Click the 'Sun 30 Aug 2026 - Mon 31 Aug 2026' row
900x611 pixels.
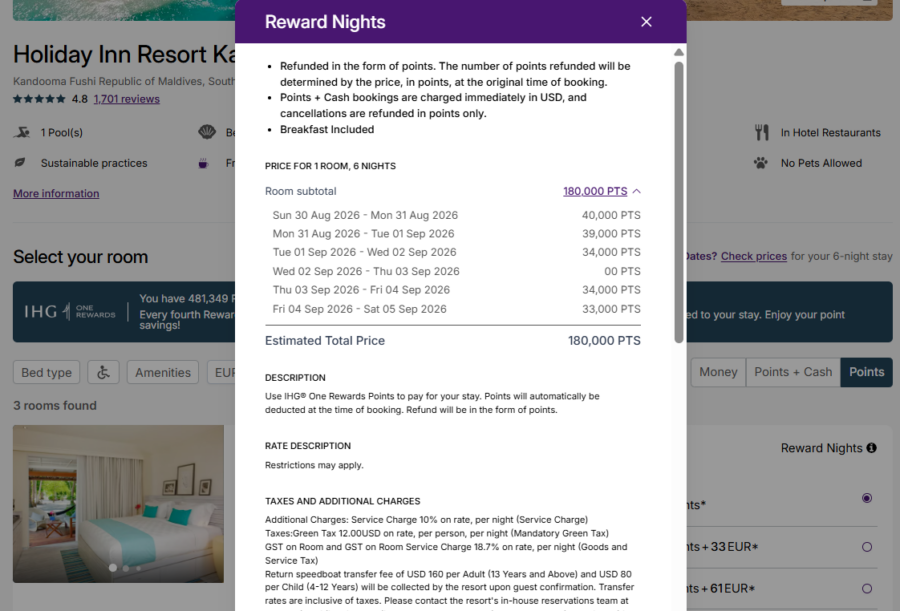(456, 215)
